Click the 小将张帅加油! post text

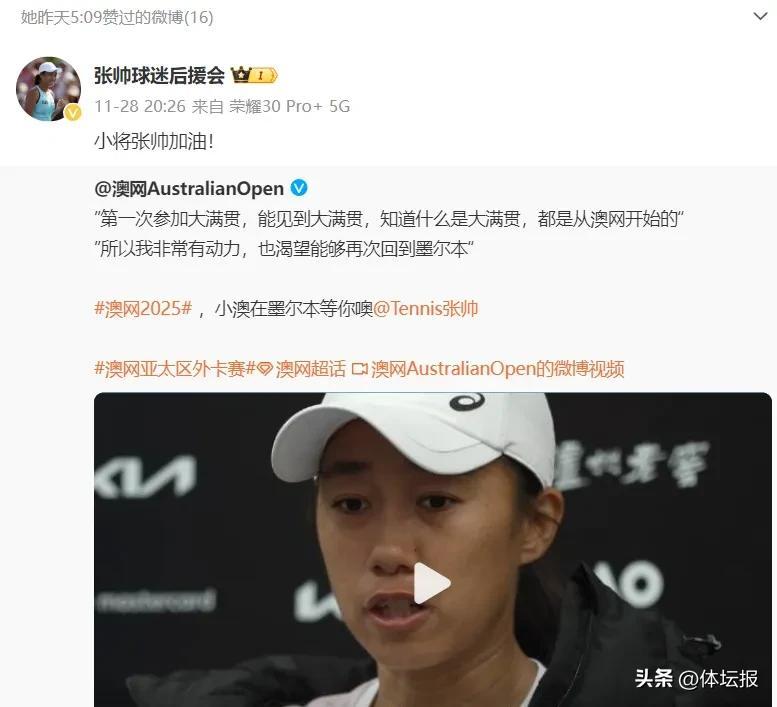click(x=154, y=142)
